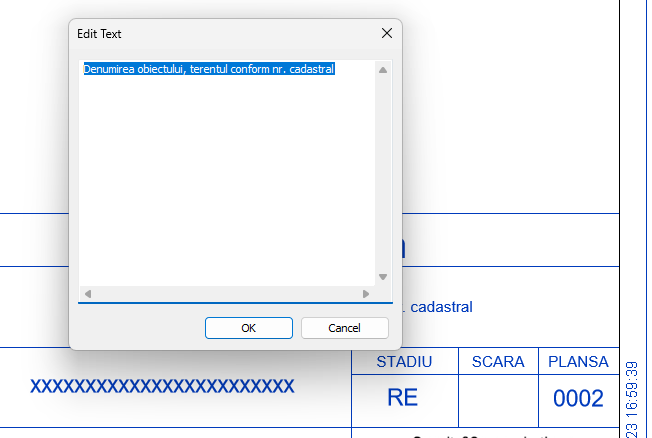Click the vertical scrollbar up arrow

[383, 70]
